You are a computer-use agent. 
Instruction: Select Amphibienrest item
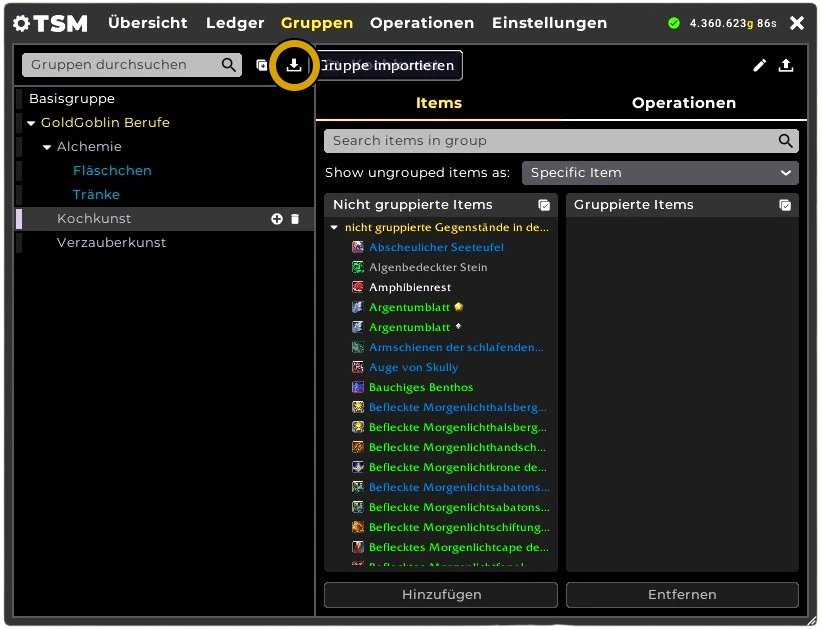(x=410, y=287)
